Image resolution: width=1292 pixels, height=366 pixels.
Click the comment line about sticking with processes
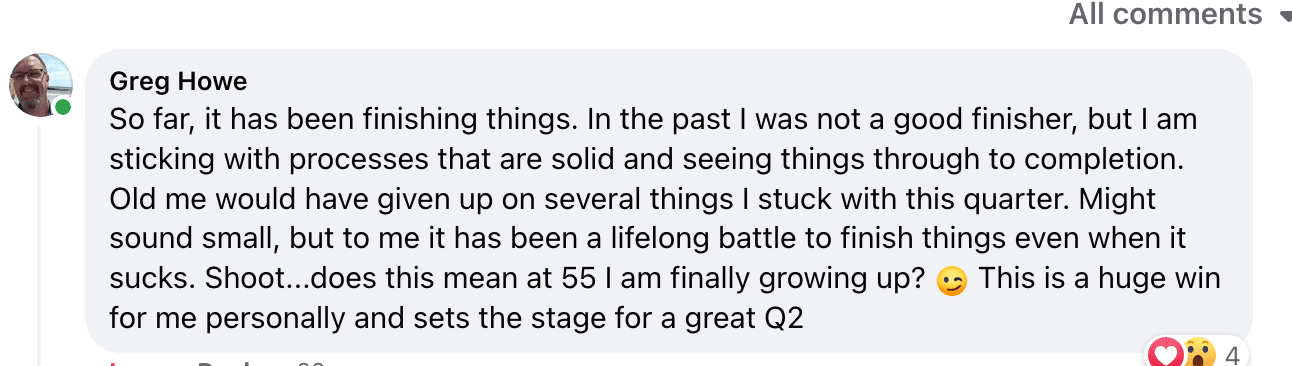tap(646, 159)
